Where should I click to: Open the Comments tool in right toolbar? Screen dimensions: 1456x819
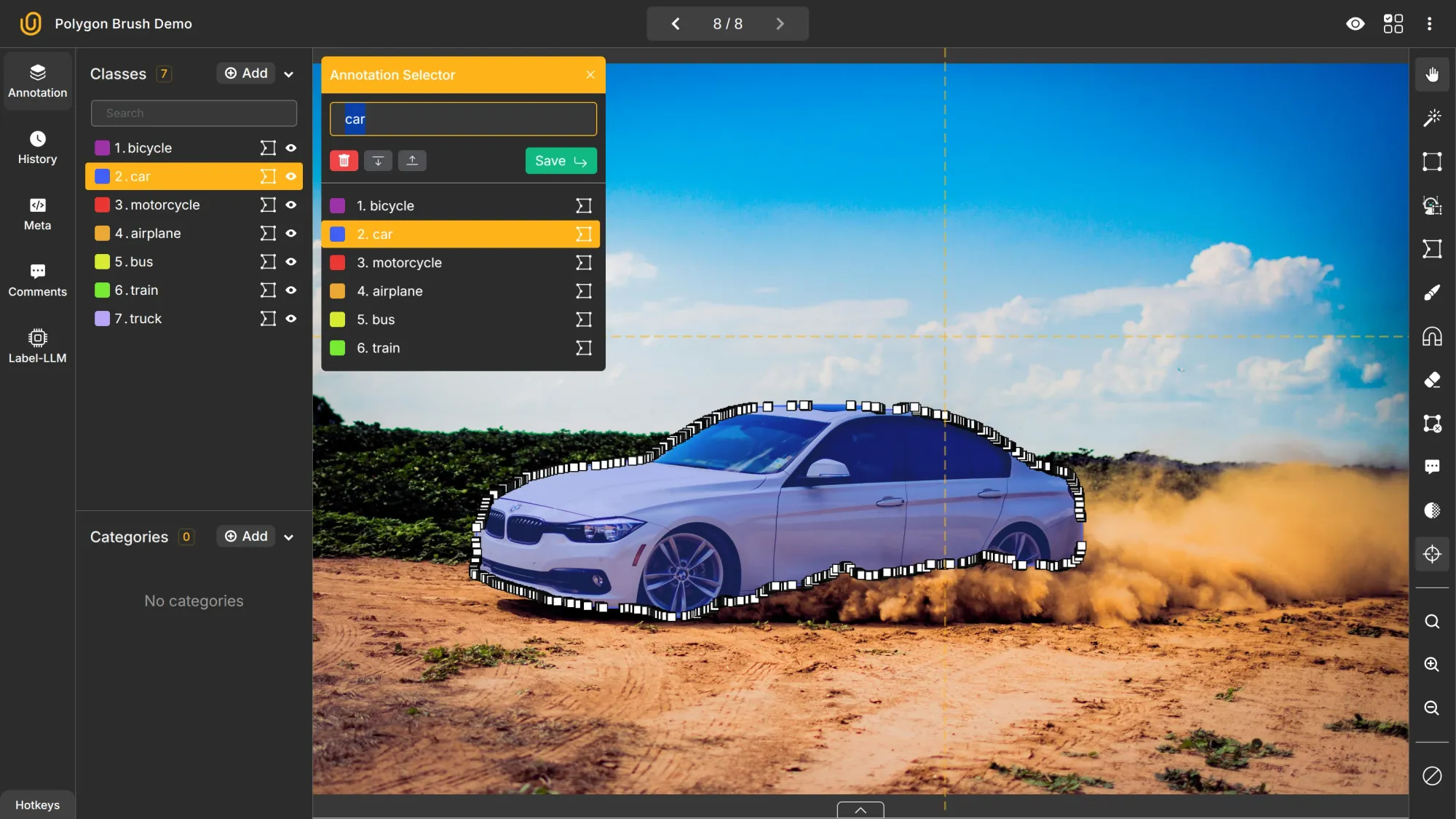point(1432,467)
